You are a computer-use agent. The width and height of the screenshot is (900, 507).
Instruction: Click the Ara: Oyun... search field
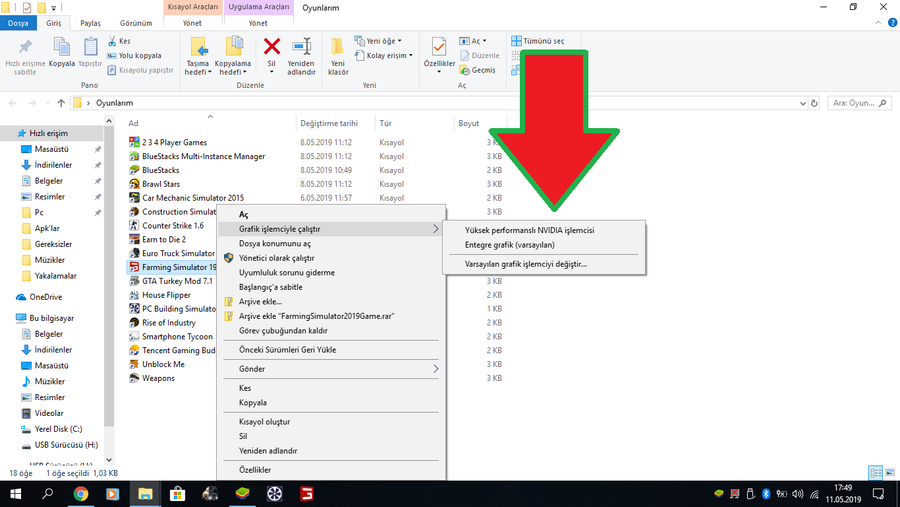click(859, 103)
